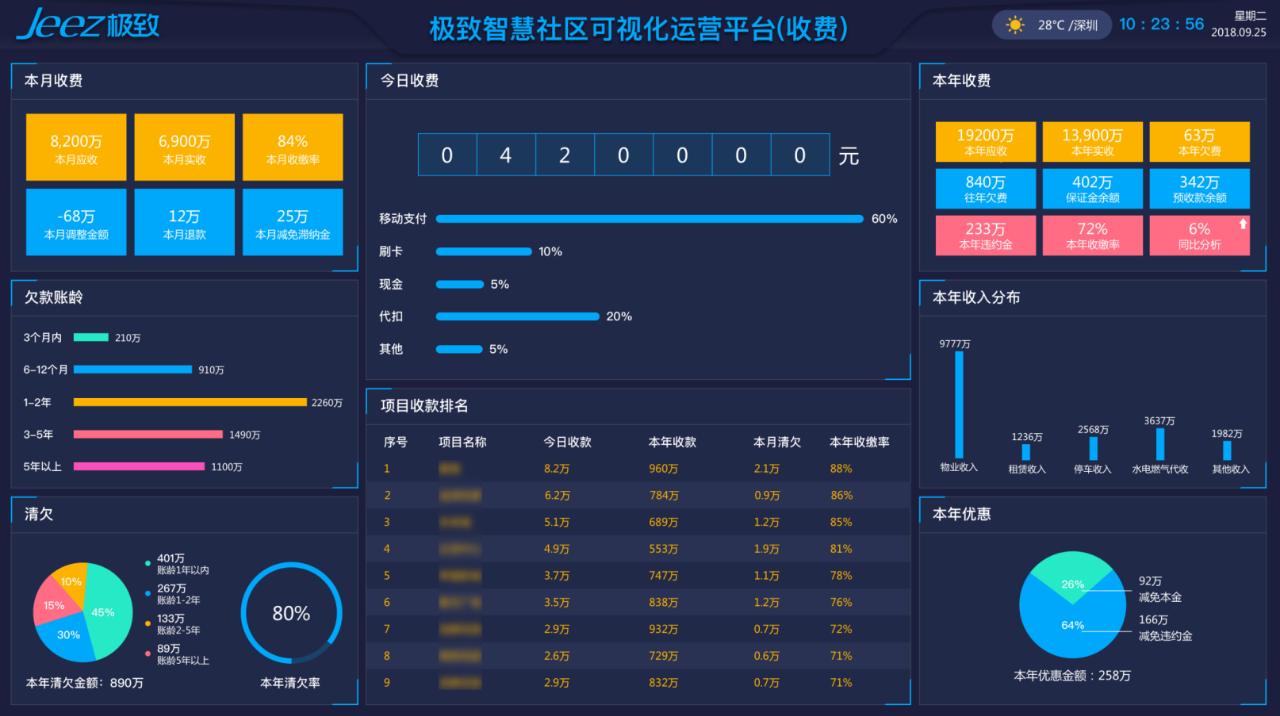Click the 本年清欠金额: 890万 label

[85, 683]
